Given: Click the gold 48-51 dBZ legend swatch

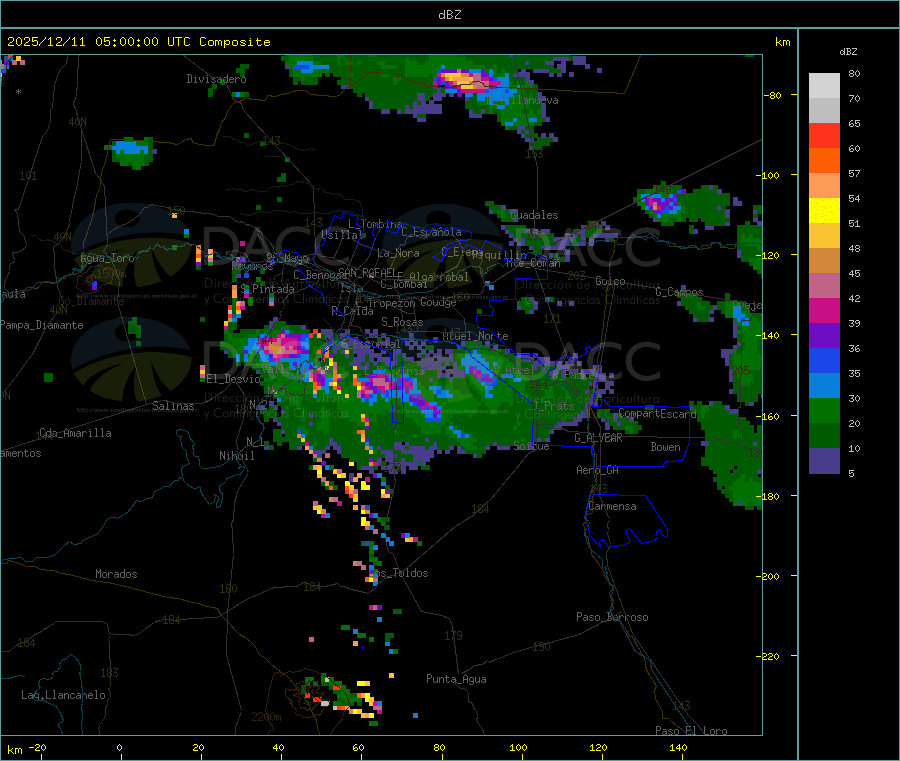Looking at the screenshot, I should pos(824,236).
